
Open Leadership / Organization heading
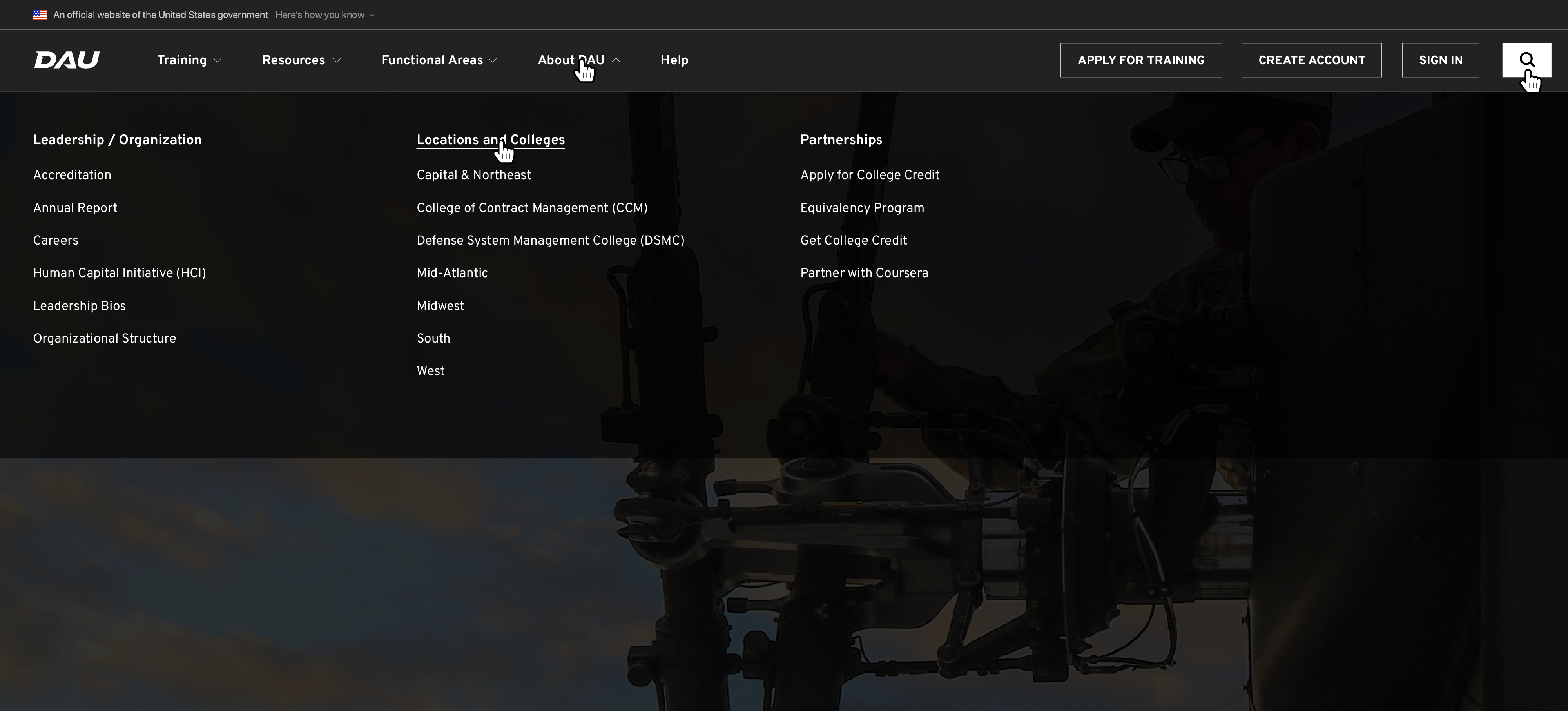(118, 140)
